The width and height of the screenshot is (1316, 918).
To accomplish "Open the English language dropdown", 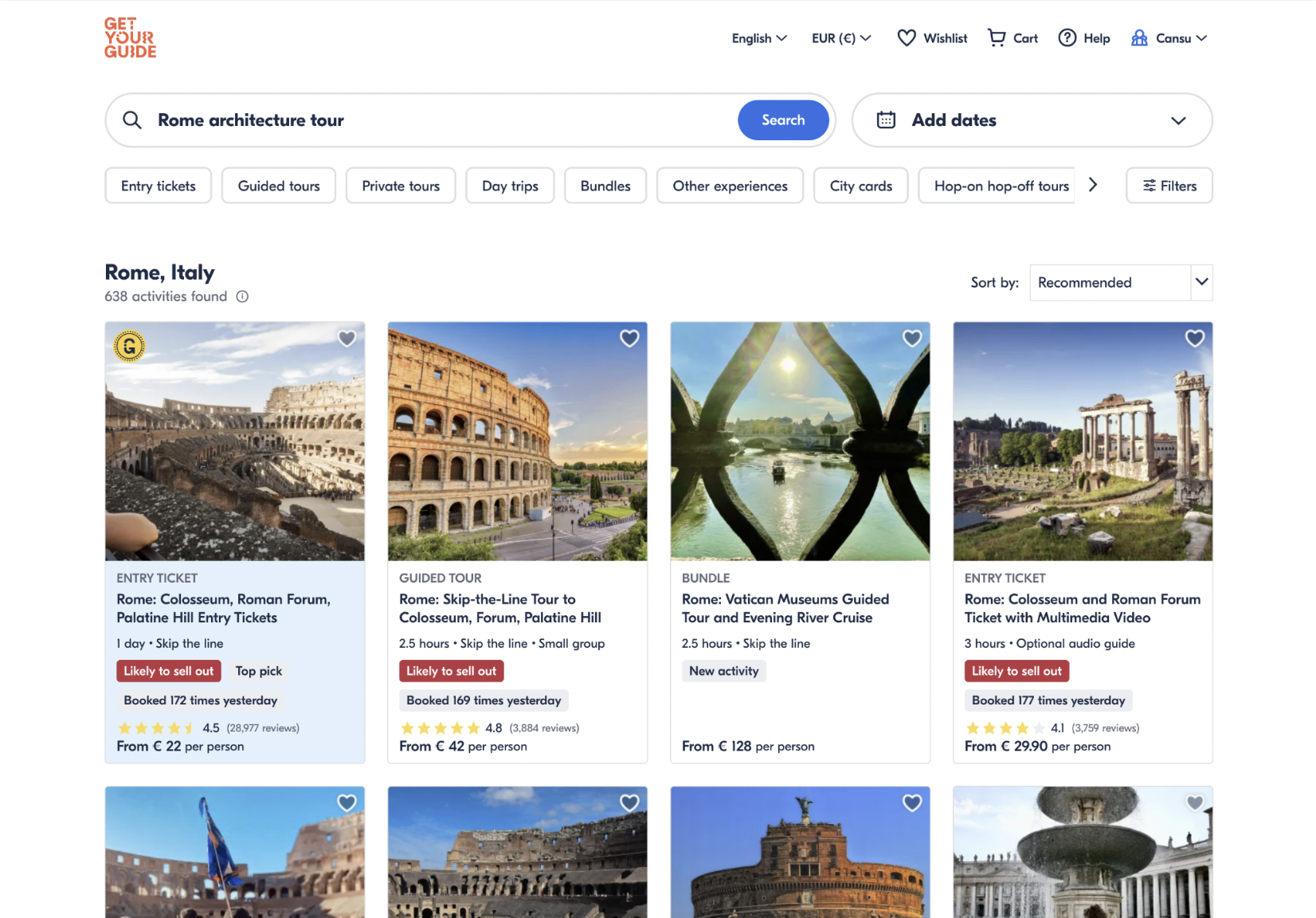I will click(758, 37).
